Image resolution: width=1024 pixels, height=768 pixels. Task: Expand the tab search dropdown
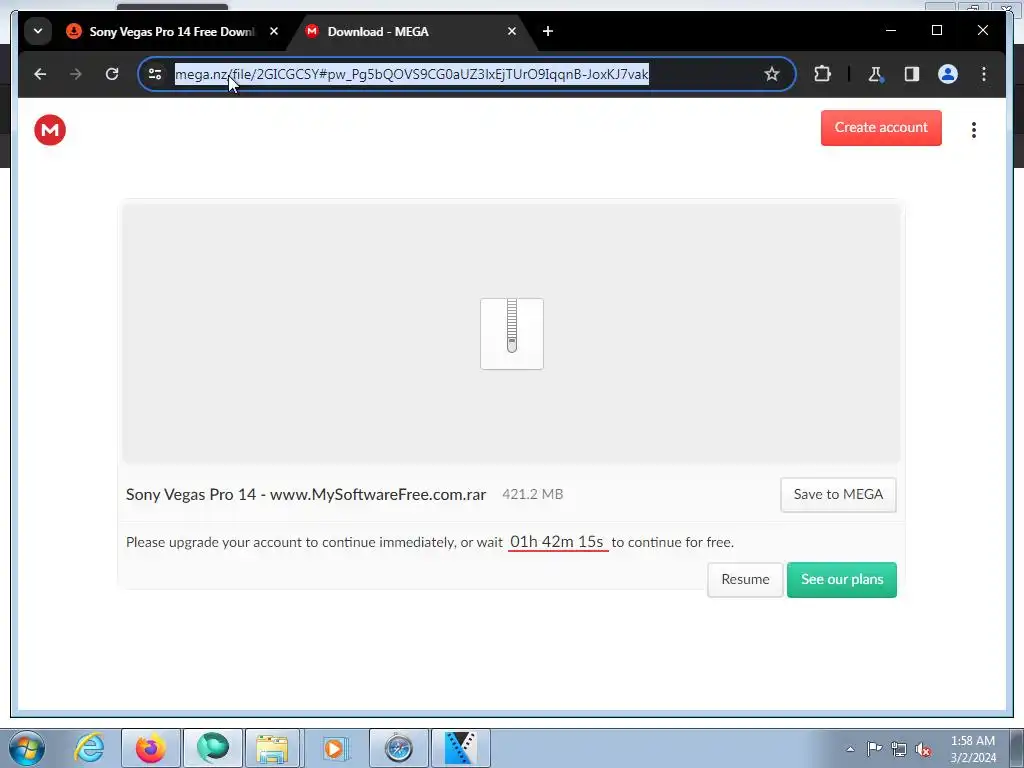[x=38, y=31]
